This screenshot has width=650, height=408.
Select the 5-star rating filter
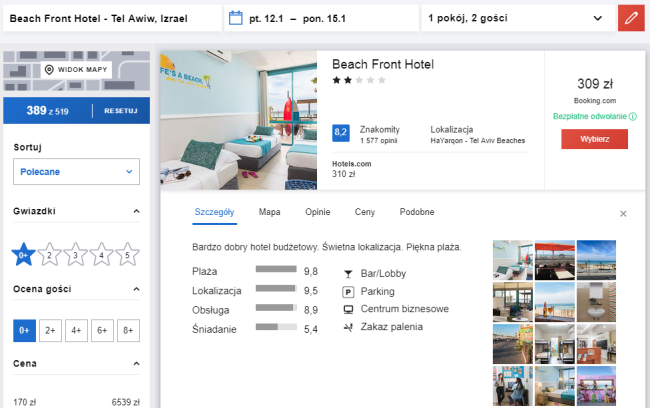coord(126,256)
